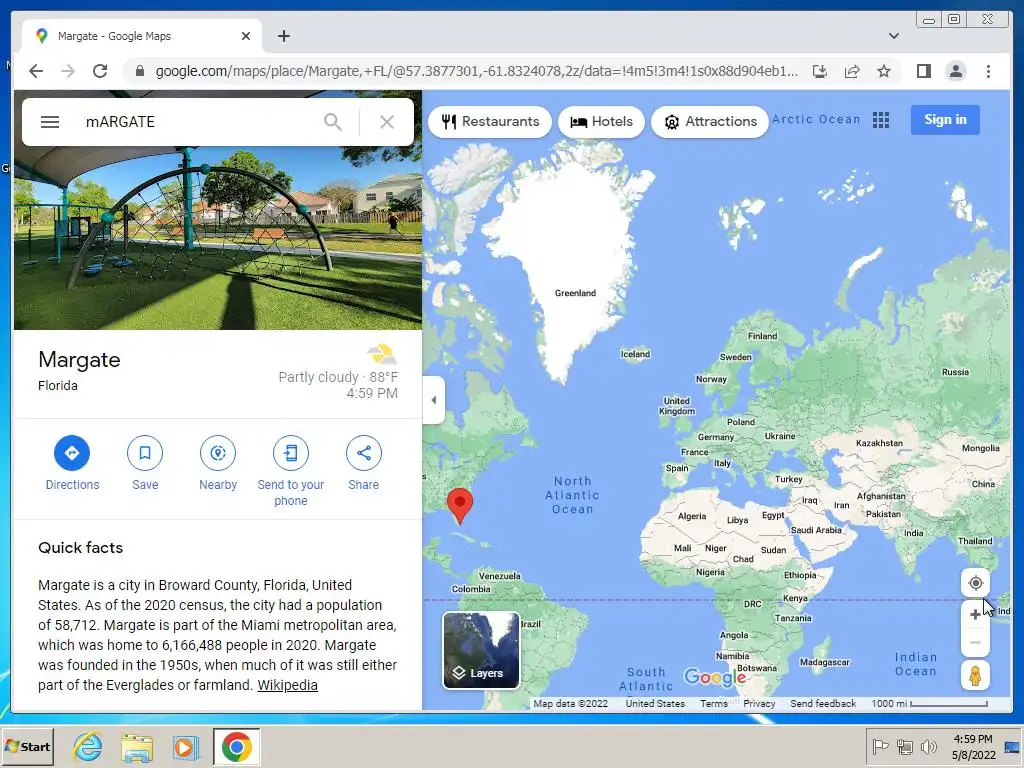Zoom in with the plus button
This screenshot has width=1024, height=768.
coord(975,614)
